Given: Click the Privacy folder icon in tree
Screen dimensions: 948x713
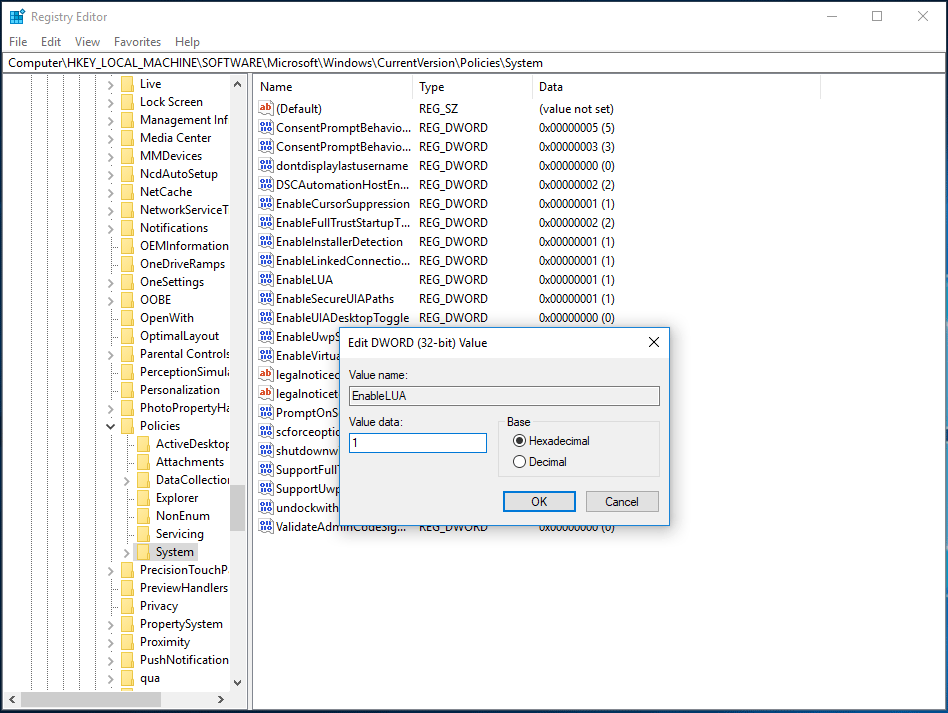Looking at the screenshot, I should (127, 606).
